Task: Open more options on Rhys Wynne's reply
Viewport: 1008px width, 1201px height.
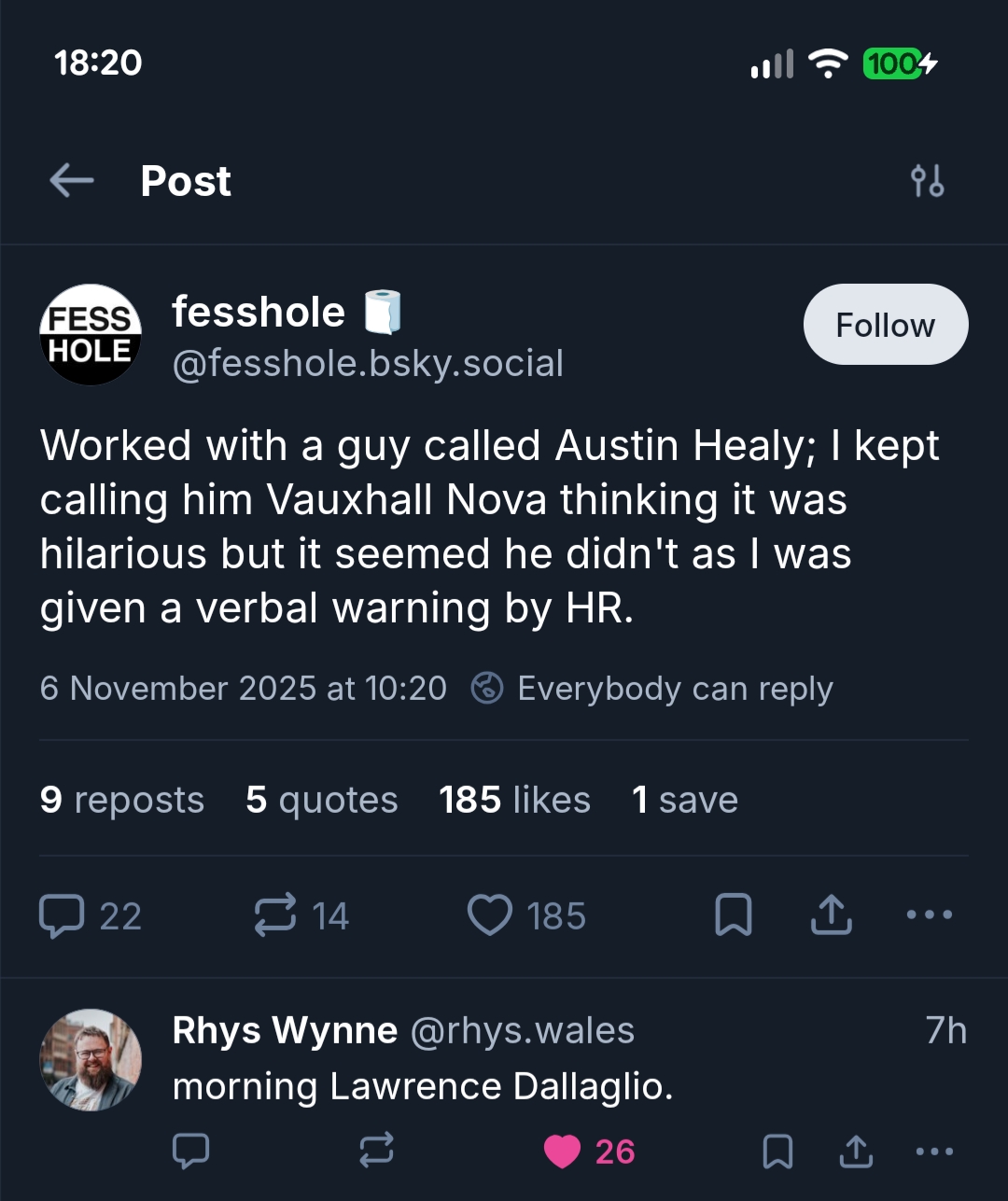Action: (934, 1152)
